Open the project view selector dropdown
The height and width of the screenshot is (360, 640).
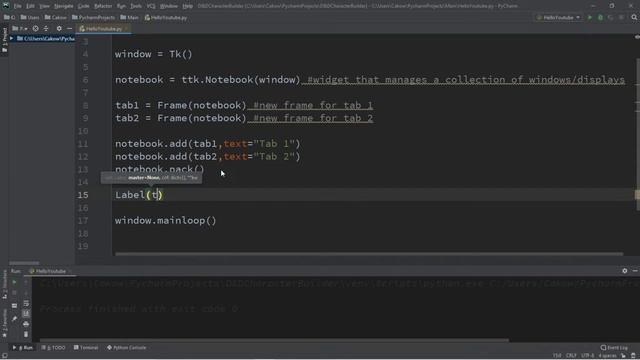[20, 29]
